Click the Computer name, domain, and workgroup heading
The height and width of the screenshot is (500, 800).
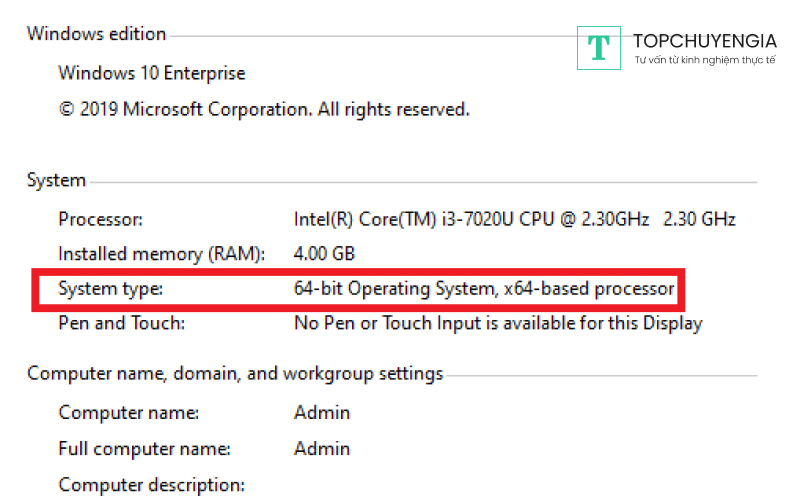pos(235,374)
